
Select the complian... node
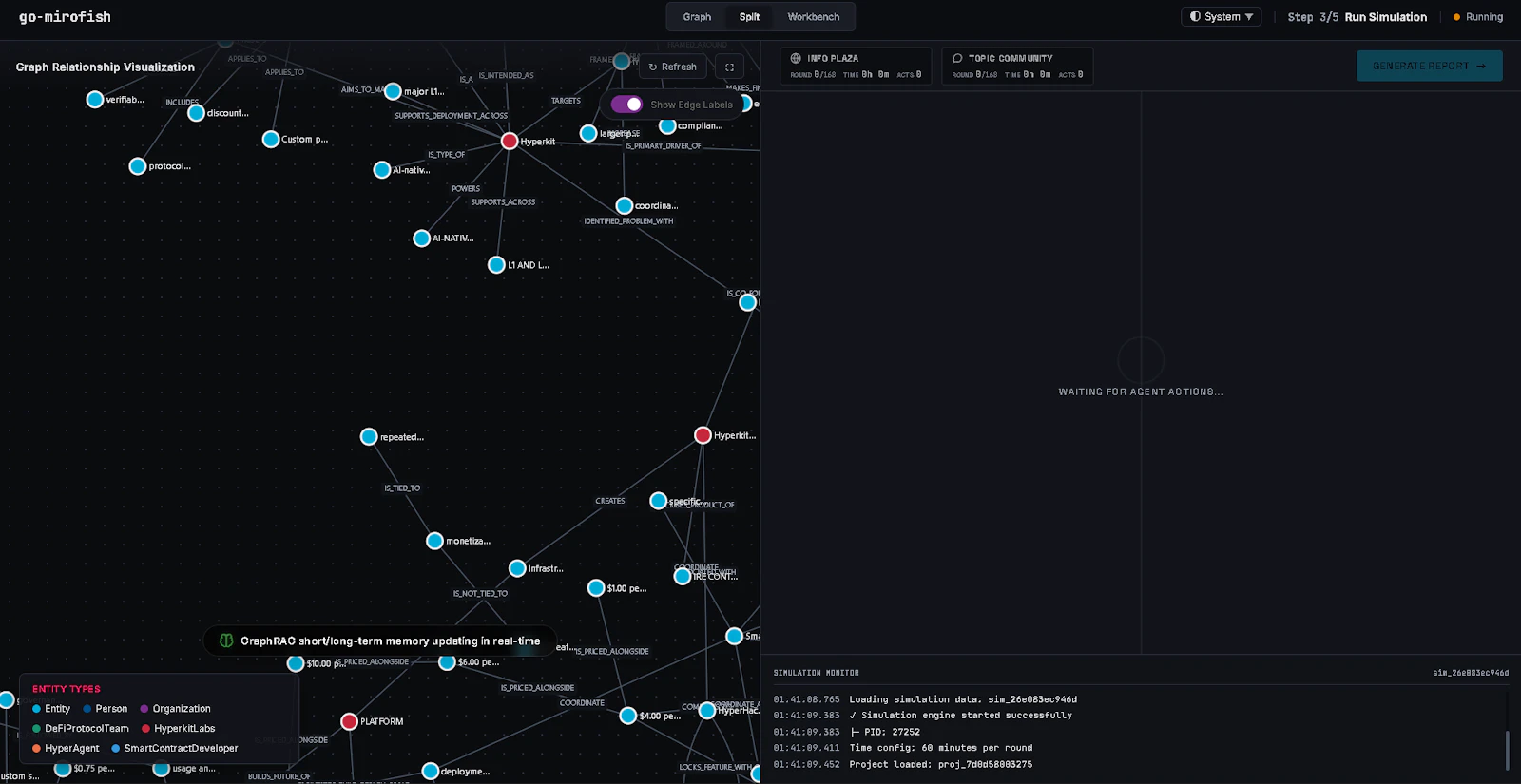[x=667, y=125]
